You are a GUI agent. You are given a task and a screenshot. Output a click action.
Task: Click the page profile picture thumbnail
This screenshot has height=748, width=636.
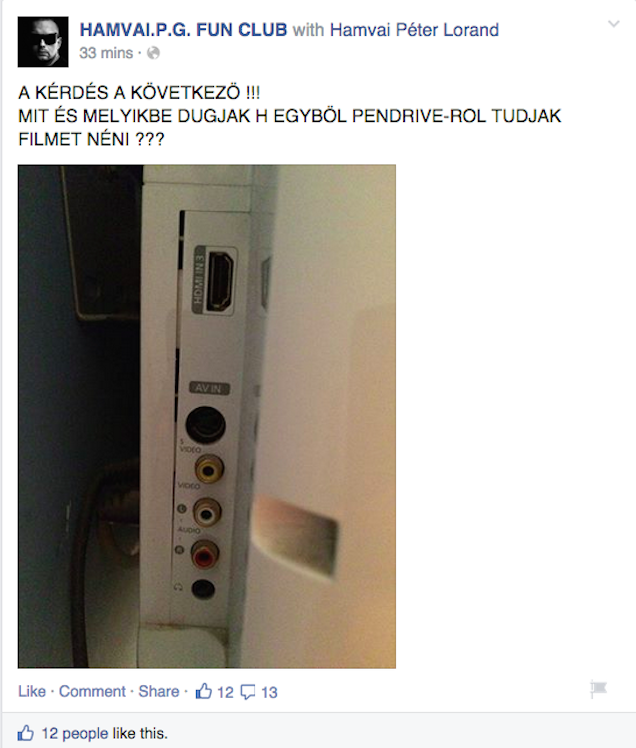[43, 42]
